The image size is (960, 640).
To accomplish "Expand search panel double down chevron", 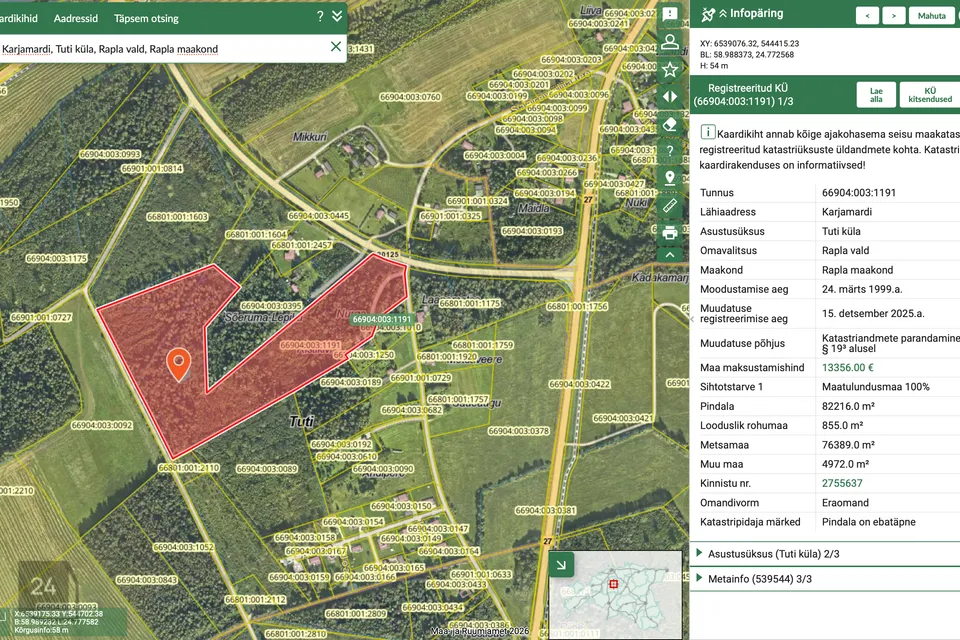I will 337,16.
